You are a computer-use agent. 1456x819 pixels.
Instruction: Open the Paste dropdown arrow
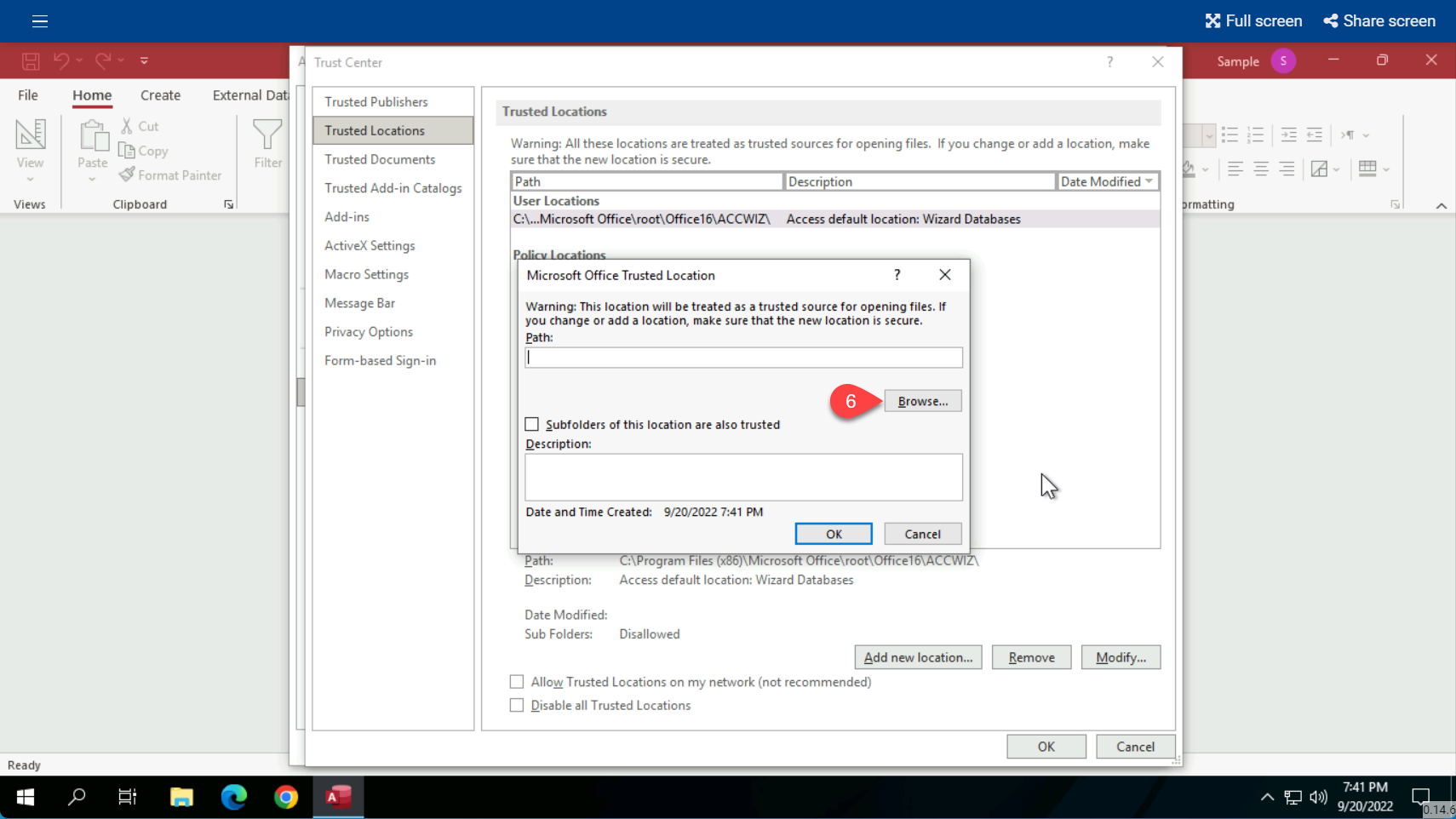tap(92, 180)
